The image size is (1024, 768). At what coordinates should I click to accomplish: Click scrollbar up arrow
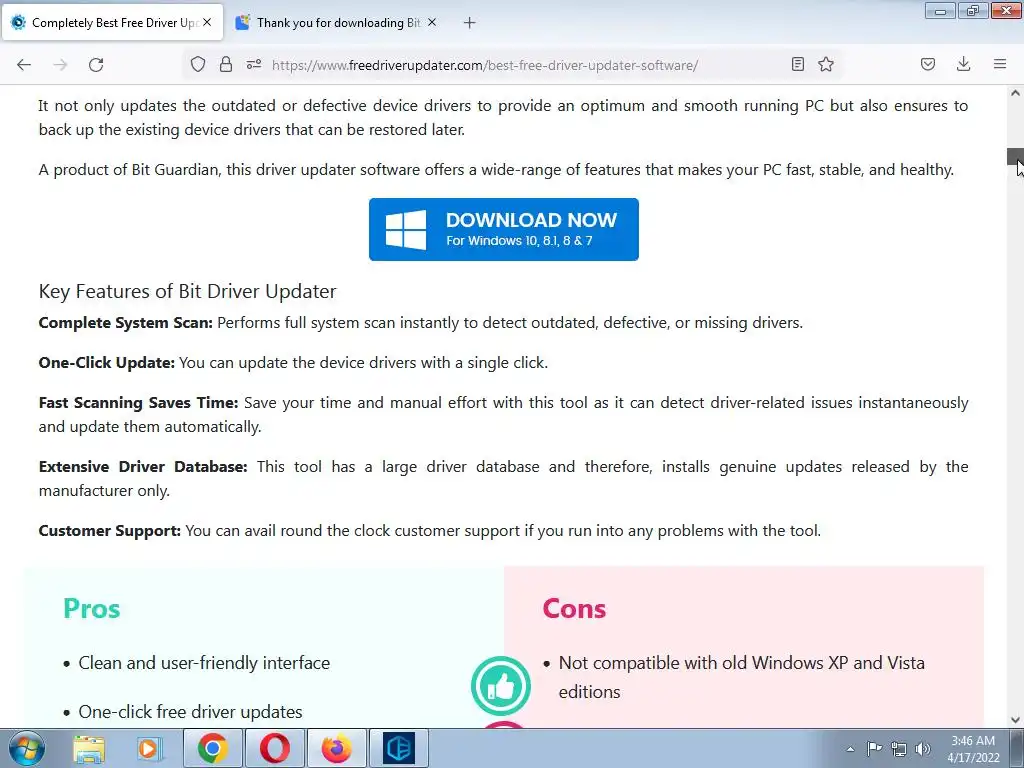point(1015,93)
